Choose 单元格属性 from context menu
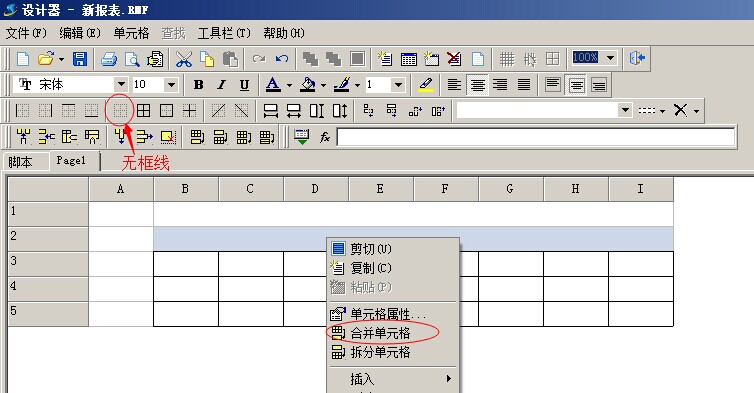 coord(388,314)
